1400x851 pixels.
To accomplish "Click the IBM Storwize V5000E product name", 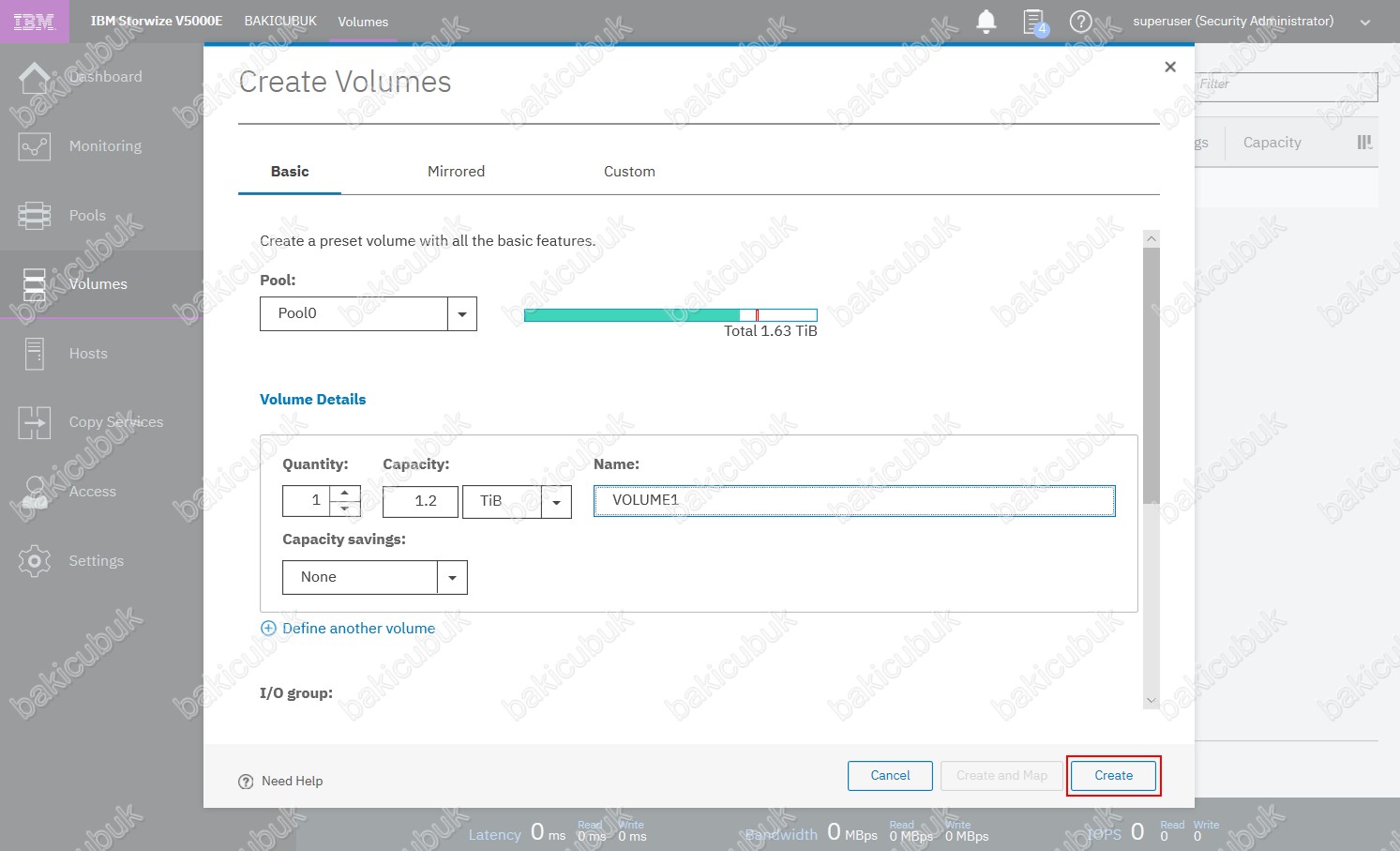I will coord(157,21).
